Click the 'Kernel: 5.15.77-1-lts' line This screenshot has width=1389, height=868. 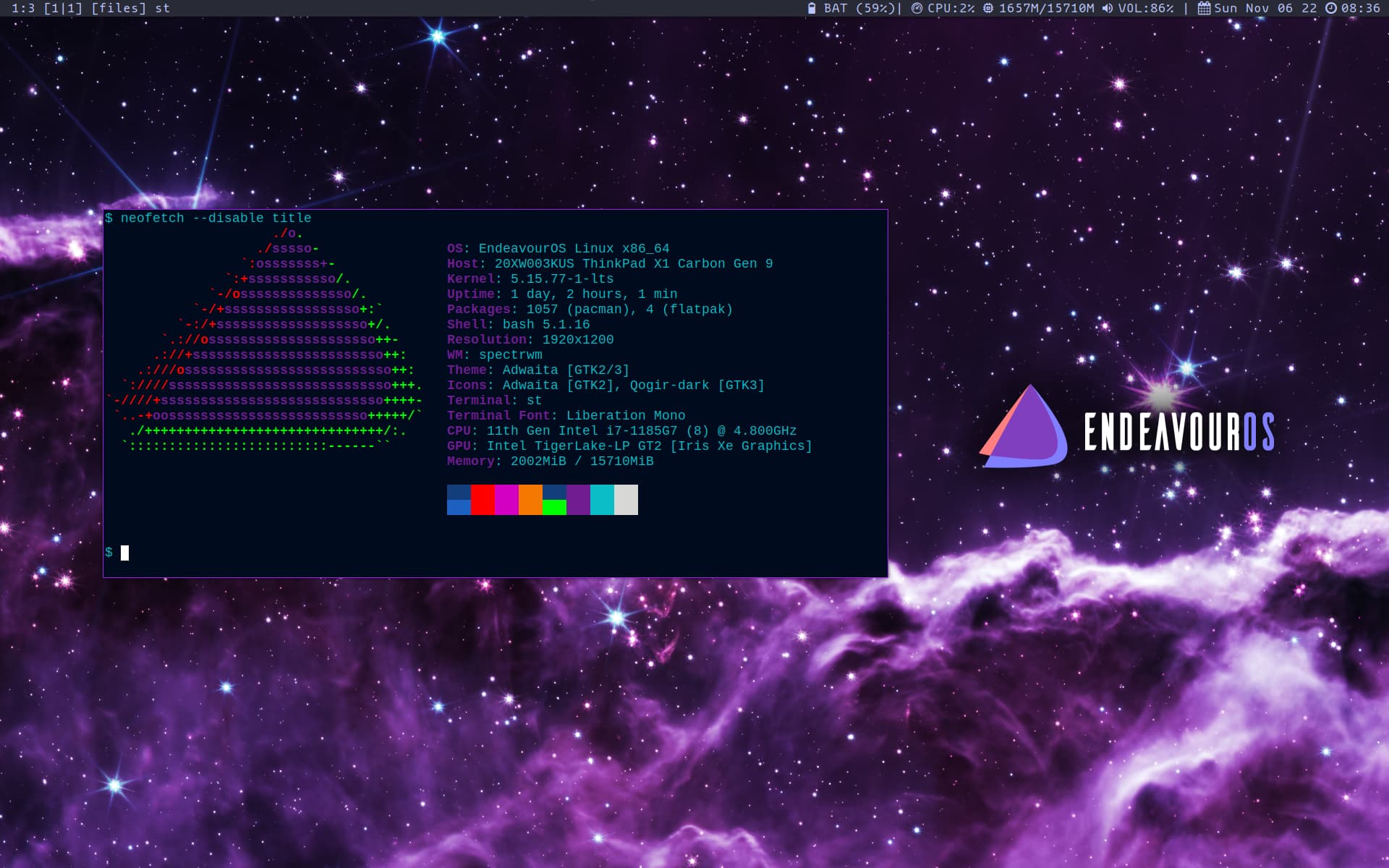coord(530,278)
